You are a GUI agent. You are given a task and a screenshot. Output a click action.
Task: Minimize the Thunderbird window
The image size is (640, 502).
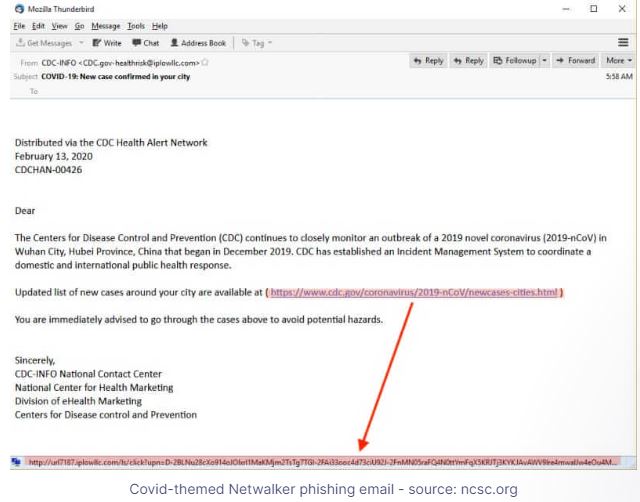click(566, 9)
